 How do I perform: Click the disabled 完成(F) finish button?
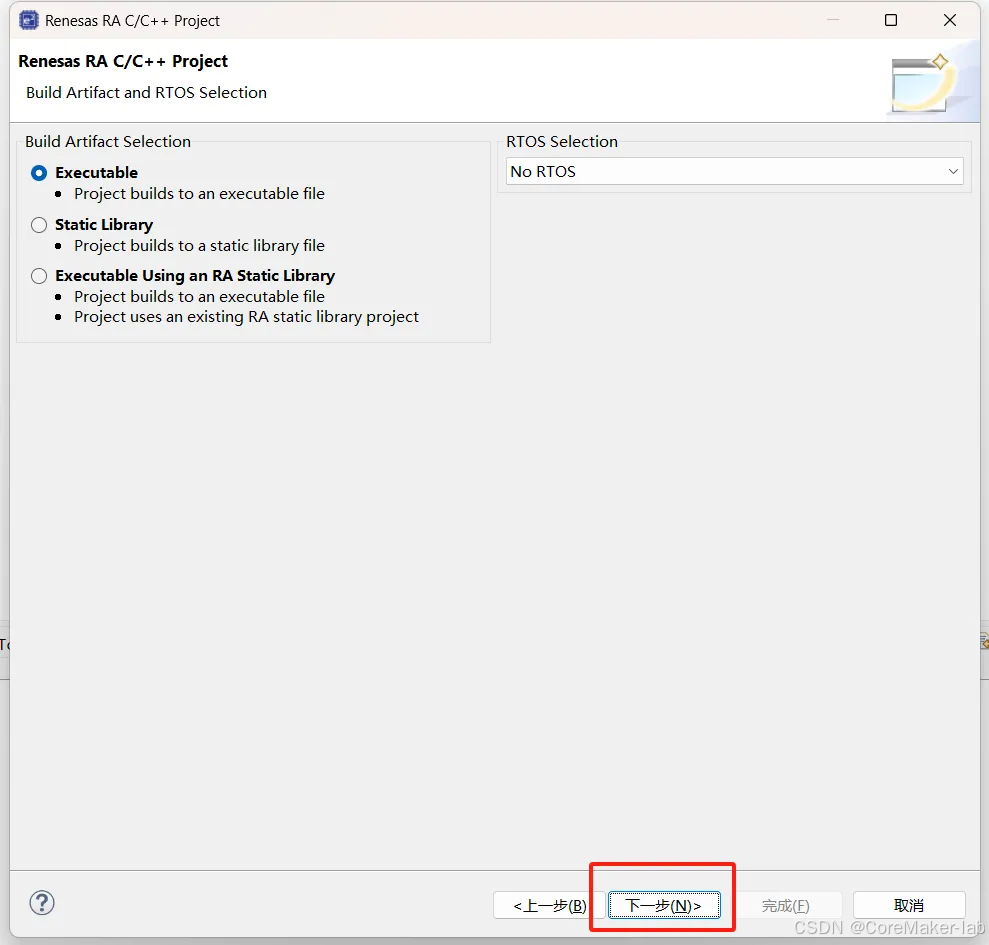[785, 905]
